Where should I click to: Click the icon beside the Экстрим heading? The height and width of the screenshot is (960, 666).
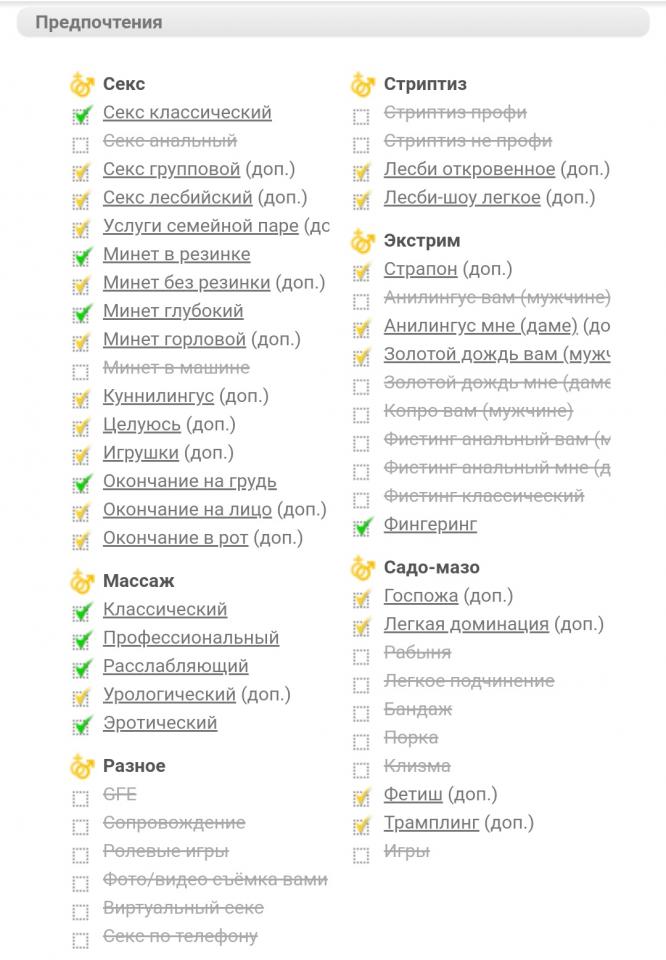pyautogui.click(x=362, y=241)
